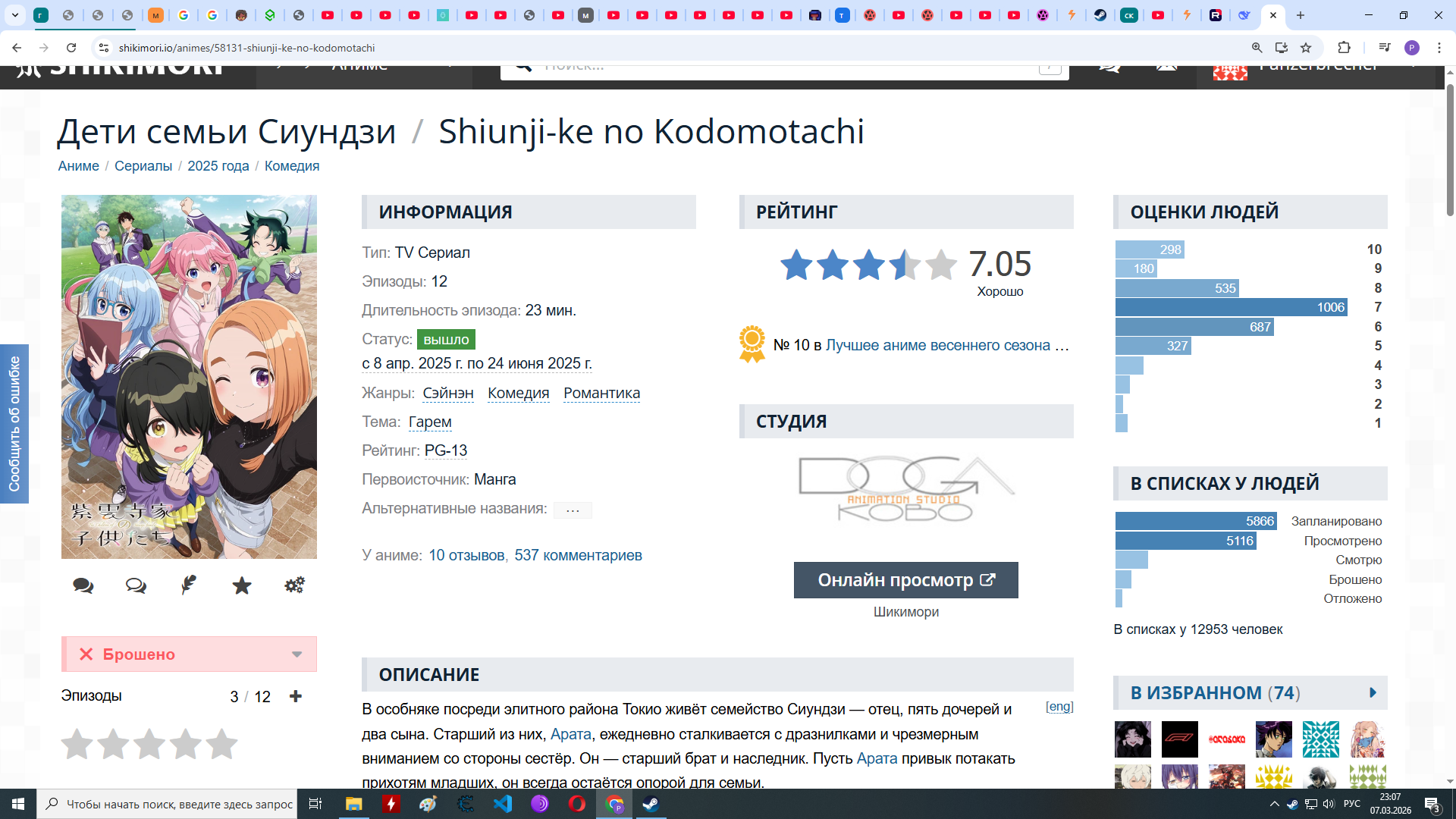Close the active Shikimori browser tab
This screenshot has width=1456, height=819.
(x=1273, y=15)
